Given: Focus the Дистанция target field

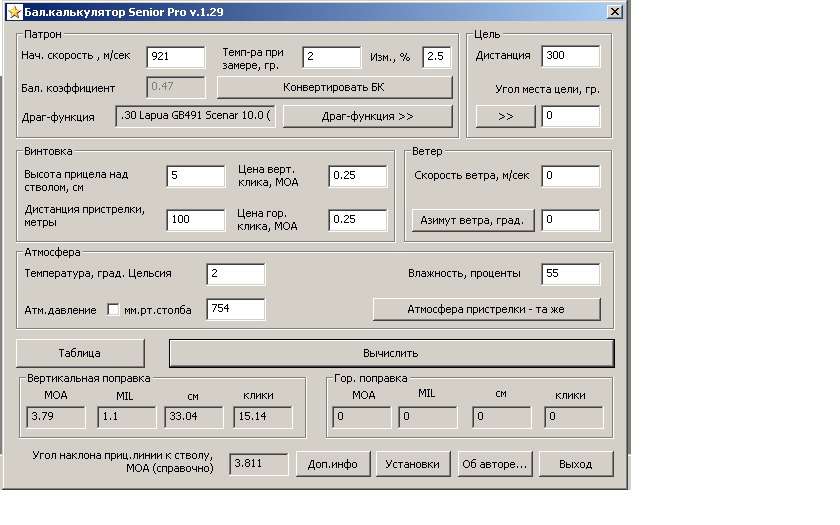Looking at the screenshot, I should coord(570,56).
